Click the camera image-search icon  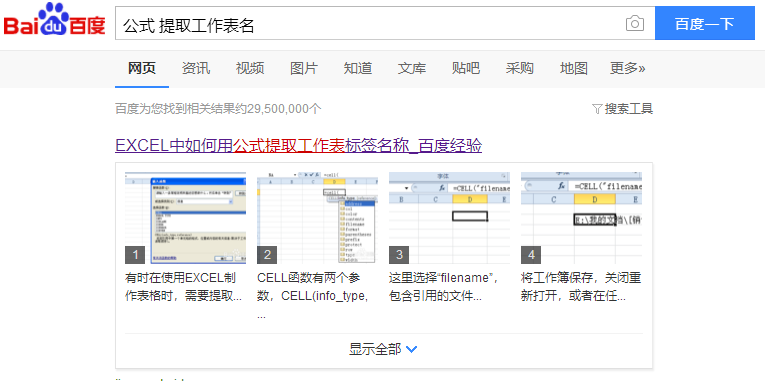[x=635, y=23]
